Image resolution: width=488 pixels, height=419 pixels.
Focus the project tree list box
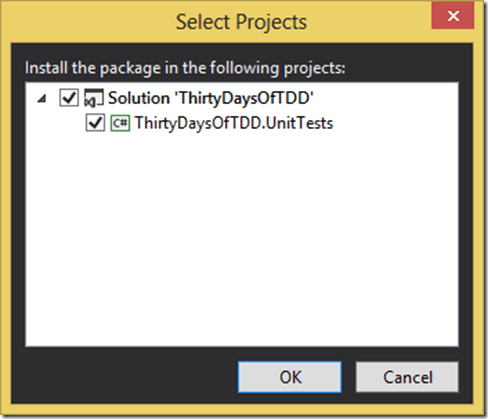(242, 214)
